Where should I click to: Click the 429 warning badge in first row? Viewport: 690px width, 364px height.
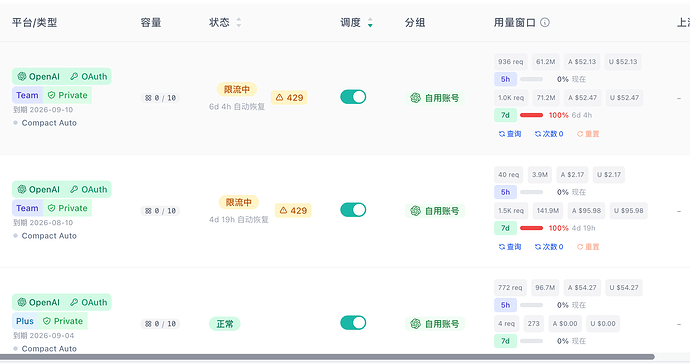(x=289, y=98)
